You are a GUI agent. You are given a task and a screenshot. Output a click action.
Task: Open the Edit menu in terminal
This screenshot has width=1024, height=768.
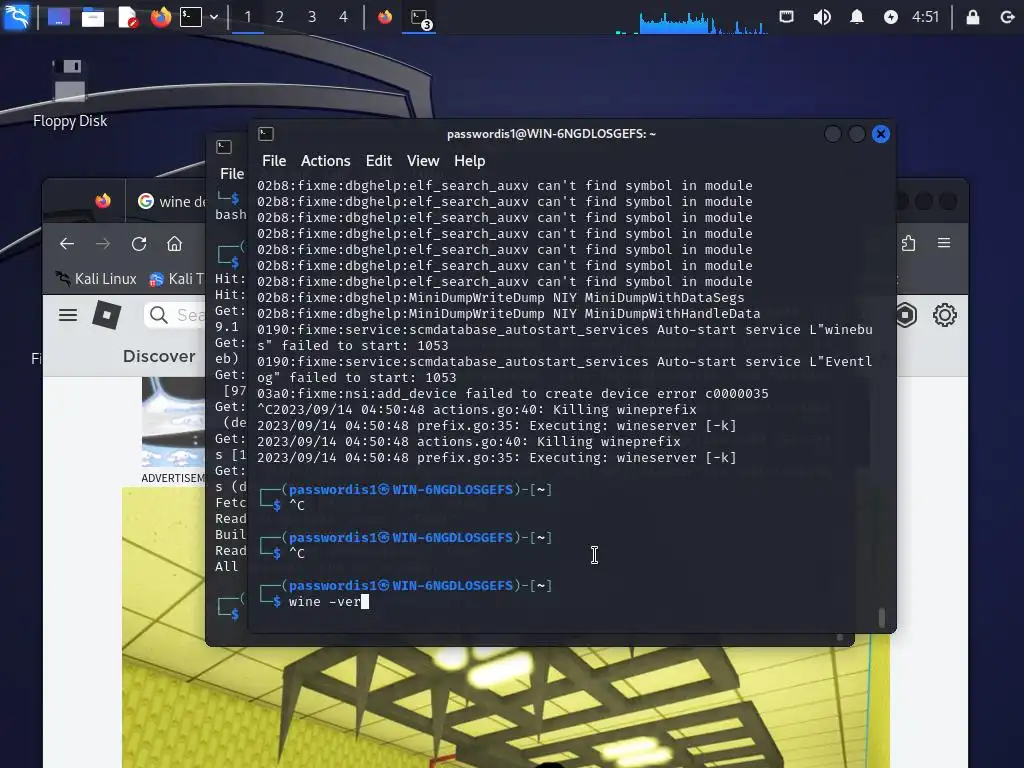[378, 161]
